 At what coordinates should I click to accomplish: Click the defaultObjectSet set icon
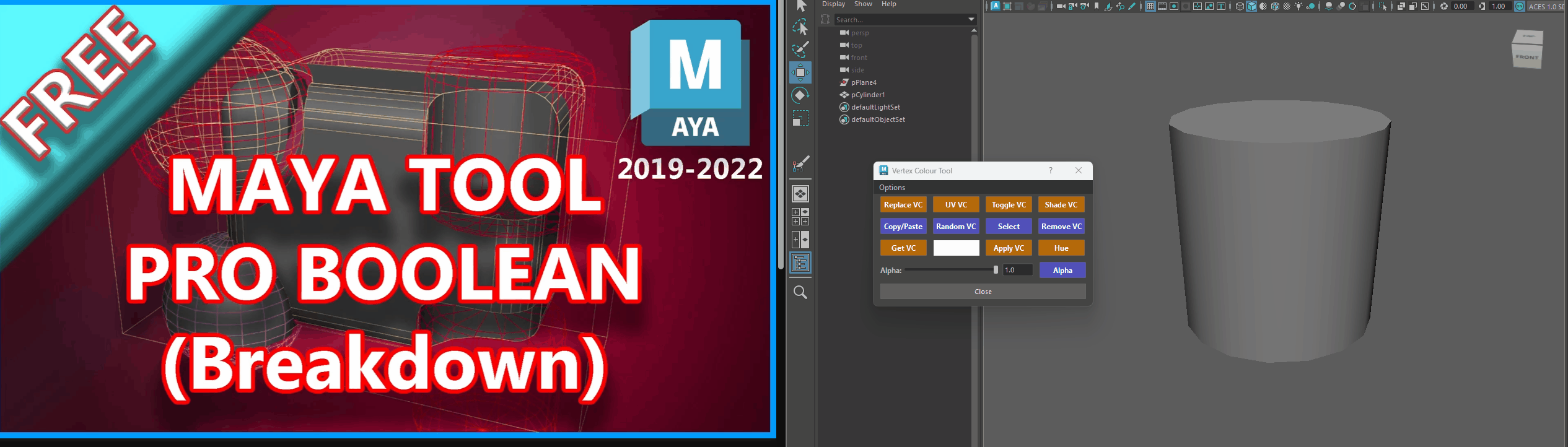point(844,119)
